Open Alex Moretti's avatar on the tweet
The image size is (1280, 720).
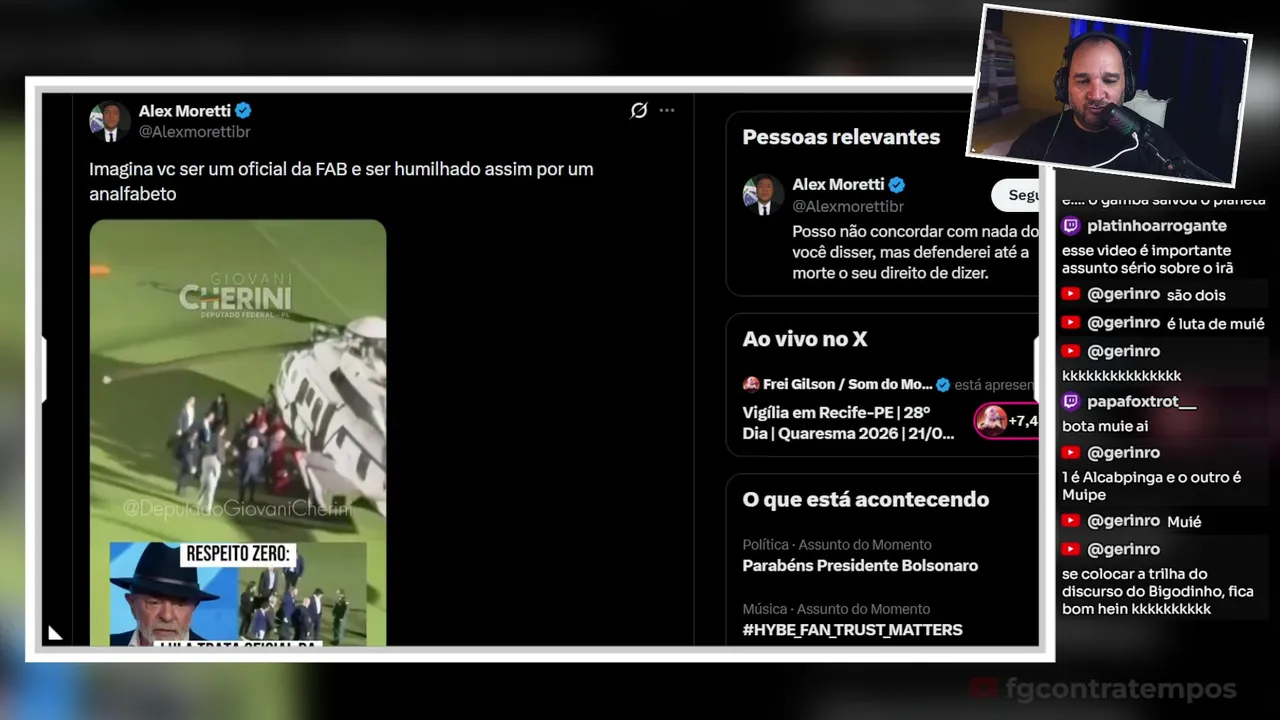[x=109, y=121]
